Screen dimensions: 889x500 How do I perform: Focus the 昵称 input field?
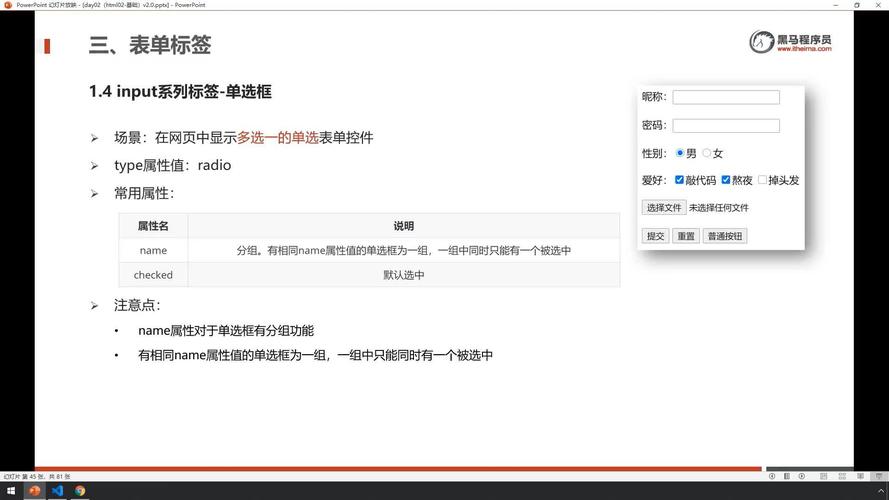(726, 98)
